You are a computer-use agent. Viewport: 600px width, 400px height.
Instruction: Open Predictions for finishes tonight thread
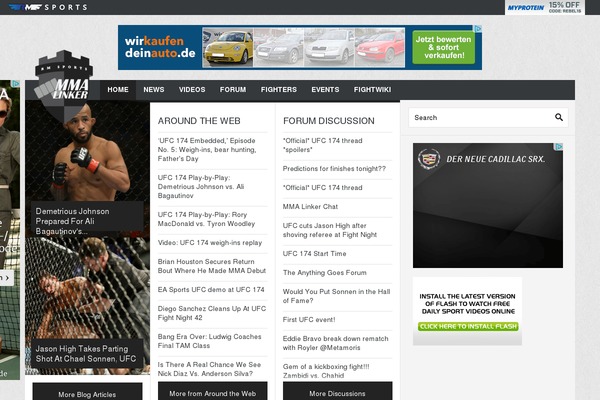tap(334, 169)
